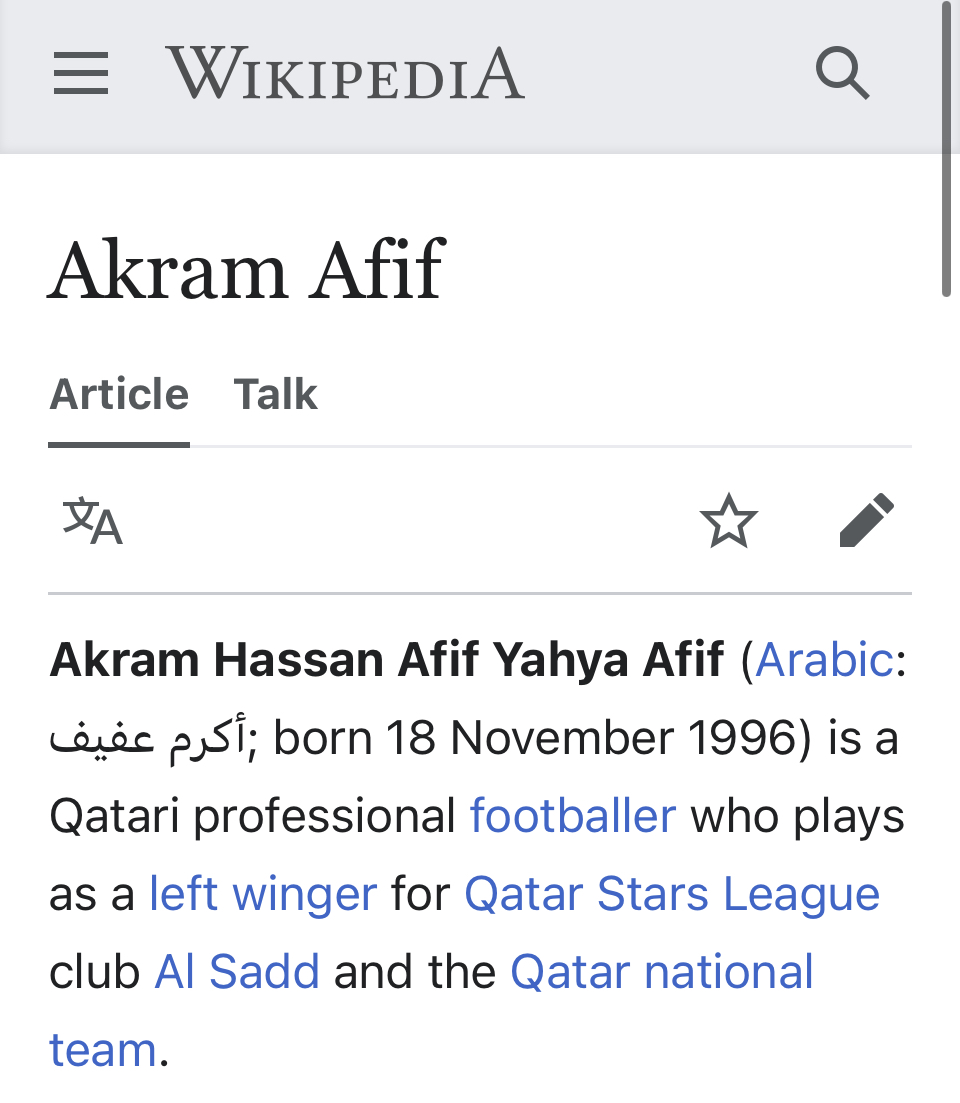Open the search magnifier icon
The height and width of the screenshot is (1103, 960).
[x=843, y=73]
